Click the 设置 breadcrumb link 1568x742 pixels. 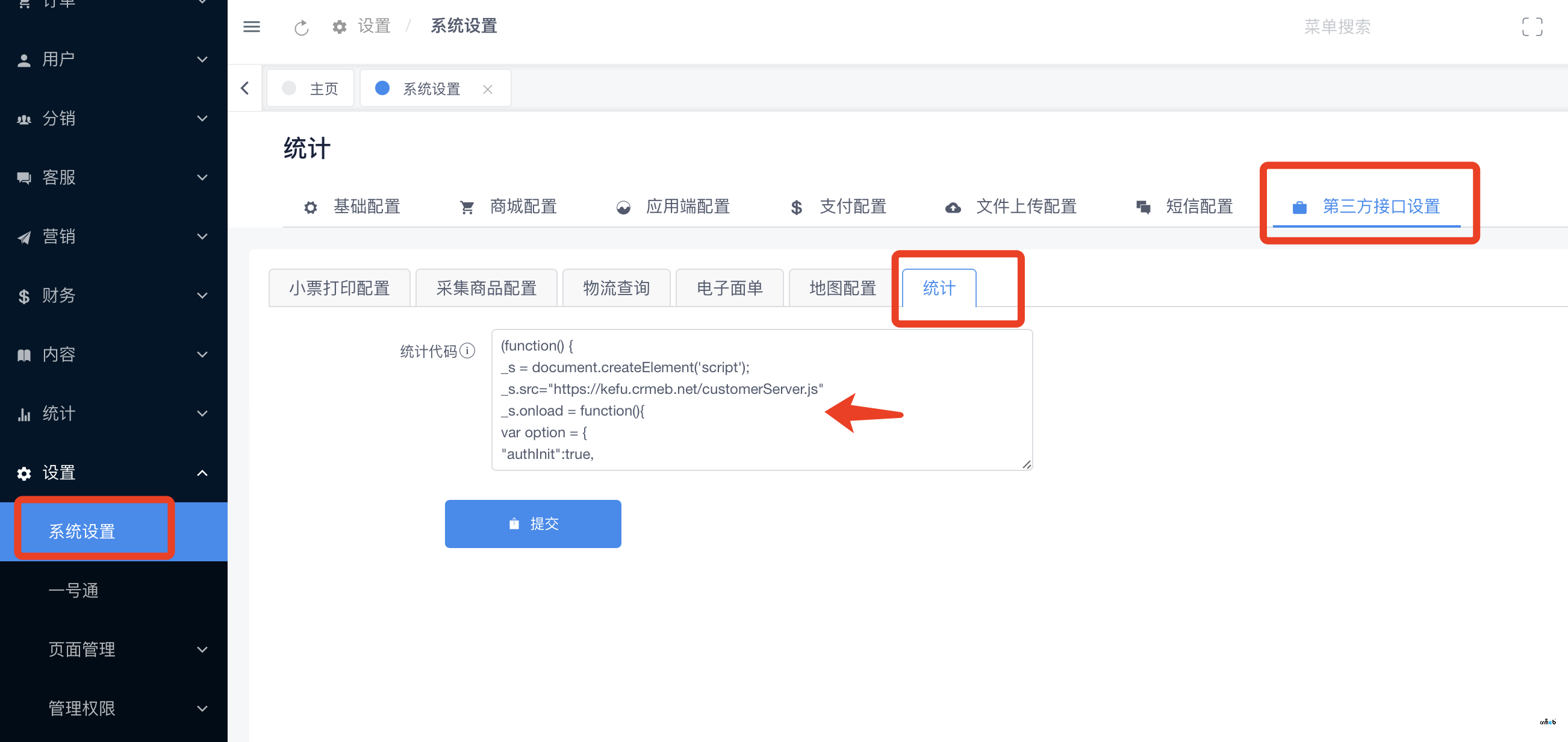pos(374,26)
